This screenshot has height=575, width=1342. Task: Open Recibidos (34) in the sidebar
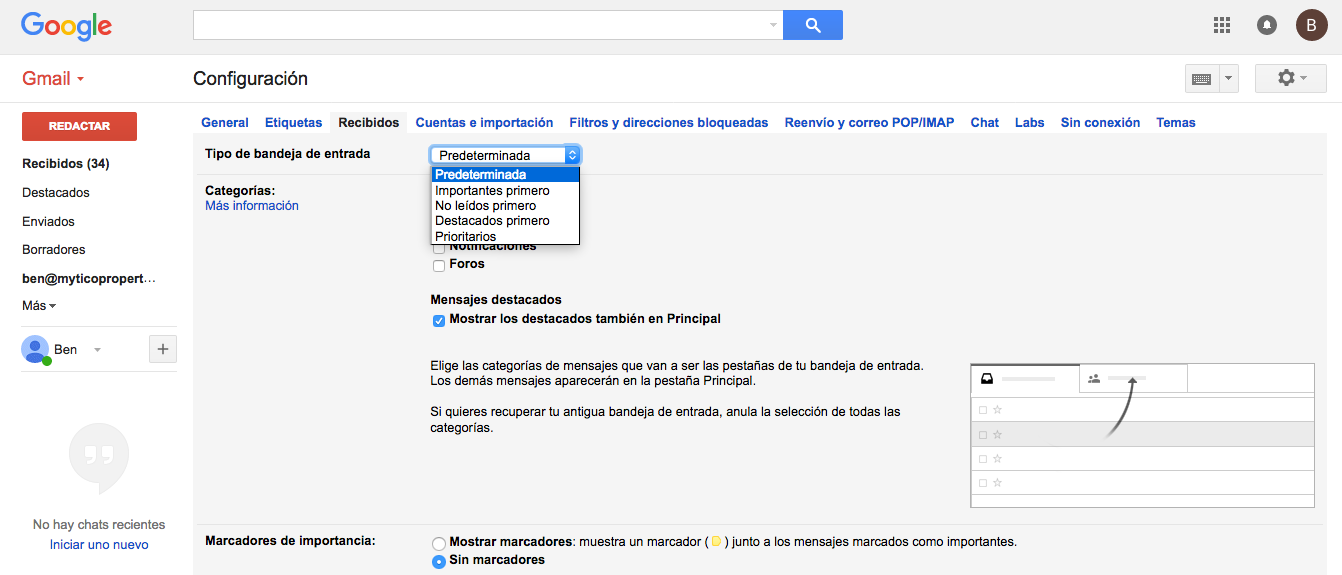(x=66, y=164)
